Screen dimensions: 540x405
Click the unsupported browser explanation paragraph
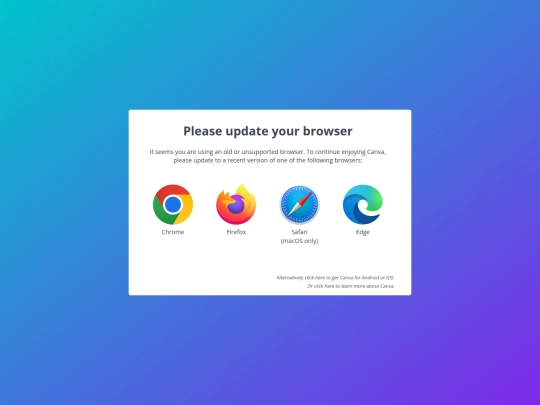coord(268,156)
